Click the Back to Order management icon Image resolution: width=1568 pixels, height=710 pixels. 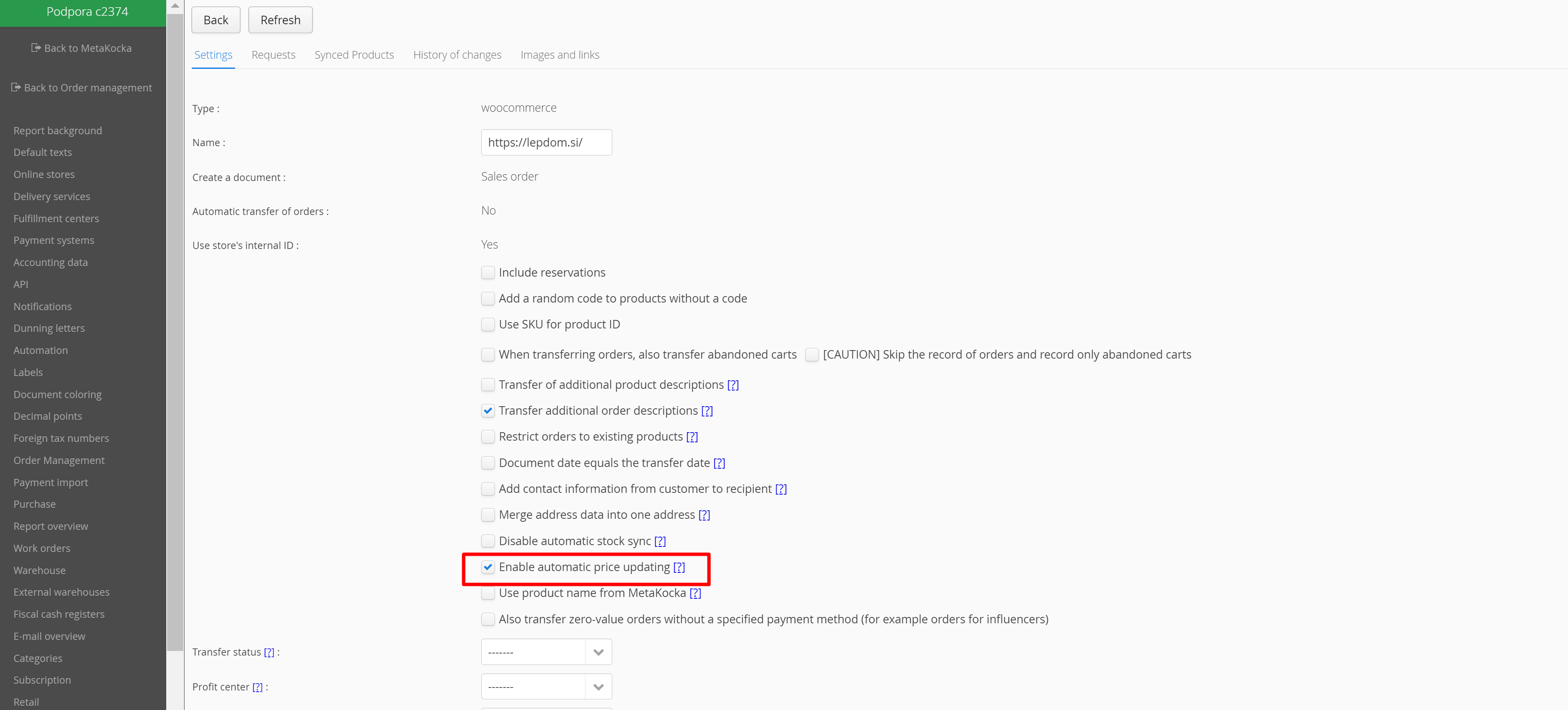pyautogui.click(x=16, y=88)
